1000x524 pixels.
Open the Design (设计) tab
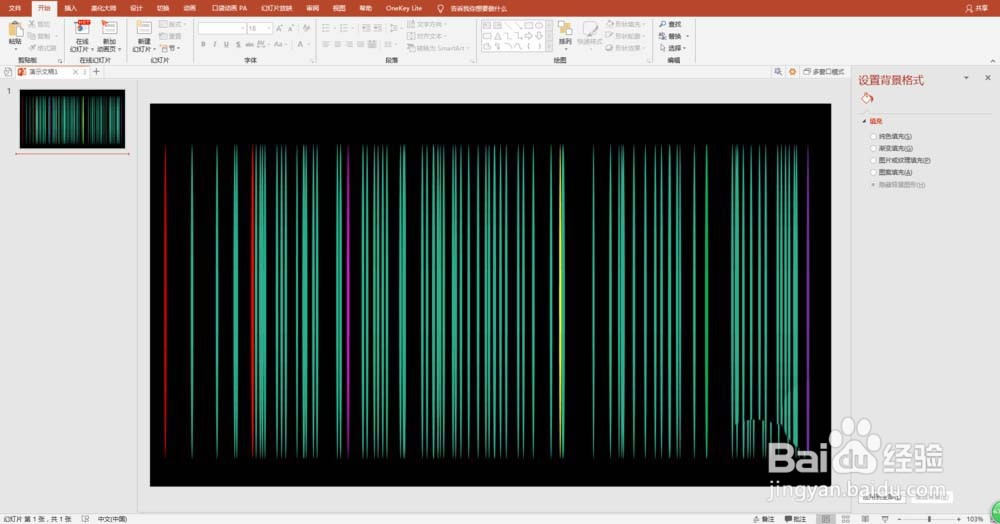136,8
